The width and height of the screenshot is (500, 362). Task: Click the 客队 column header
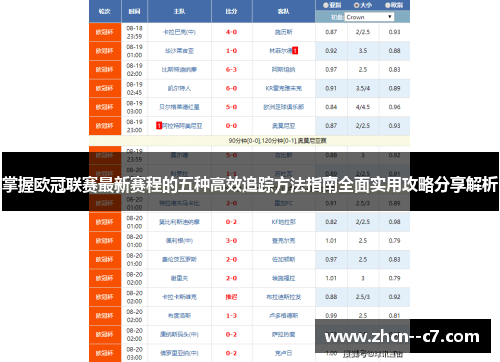point(284,11)
